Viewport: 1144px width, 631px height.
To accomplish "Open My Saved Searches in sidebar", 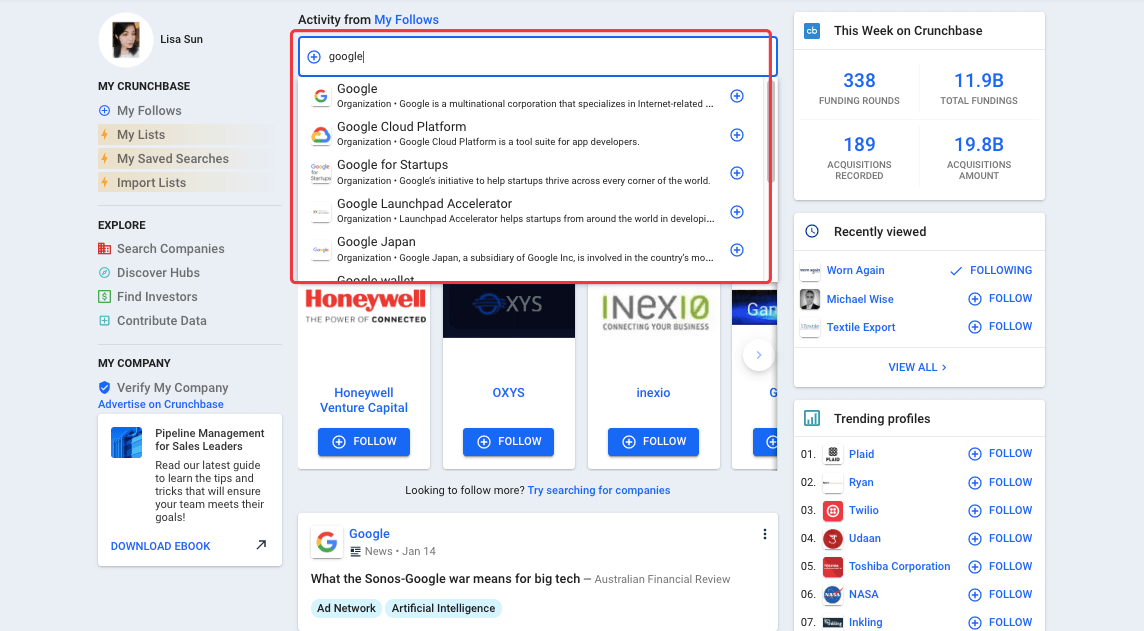I will click(172, 159).
